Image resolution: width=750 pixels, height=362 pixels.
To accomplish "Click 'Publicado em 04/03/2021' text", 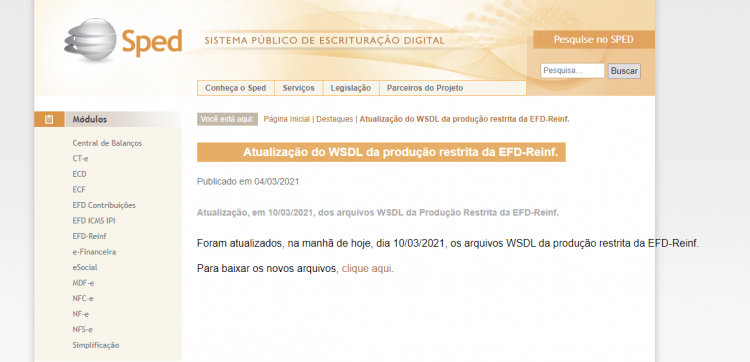I will point(248,182).
